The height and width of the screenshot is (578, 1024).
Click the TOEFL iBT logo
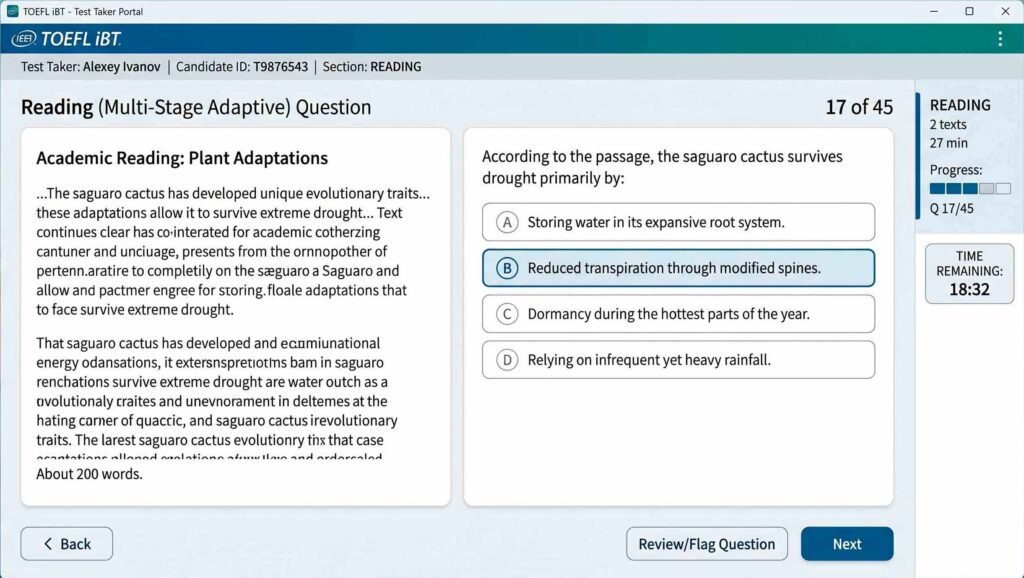click(66, 39)
